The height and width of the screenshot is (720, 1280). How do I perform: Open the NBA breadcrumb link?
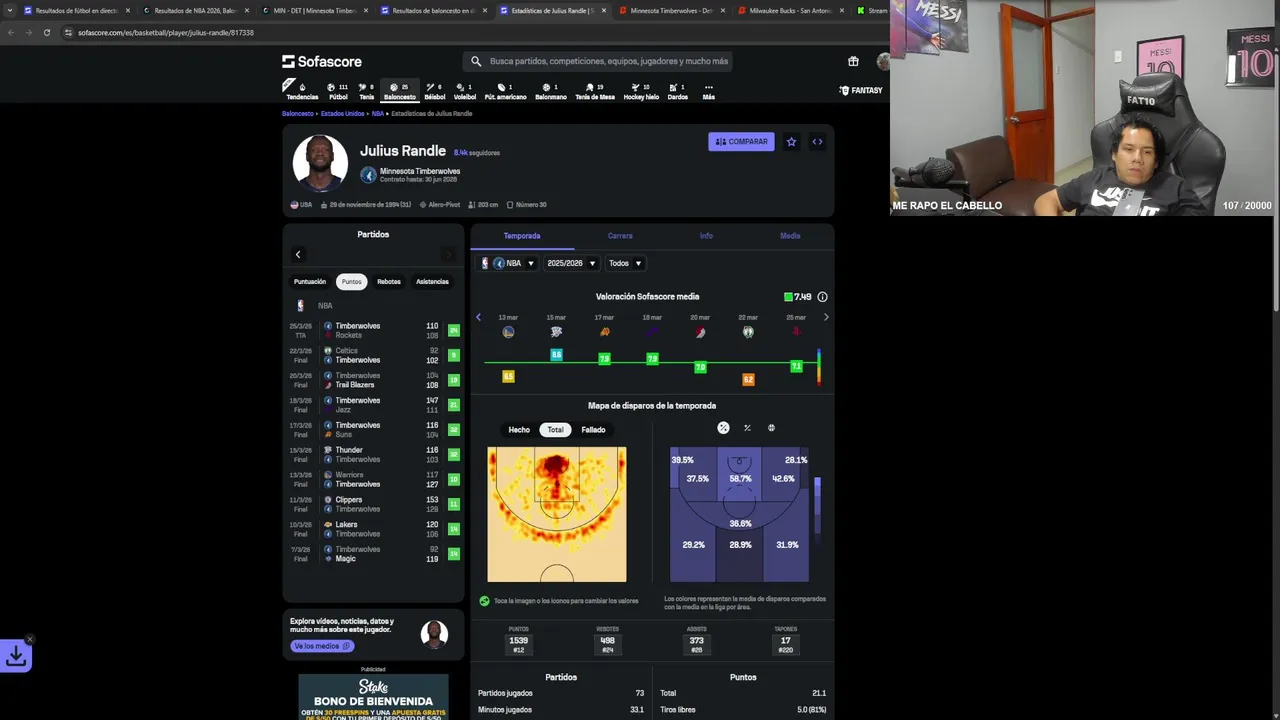378,114
